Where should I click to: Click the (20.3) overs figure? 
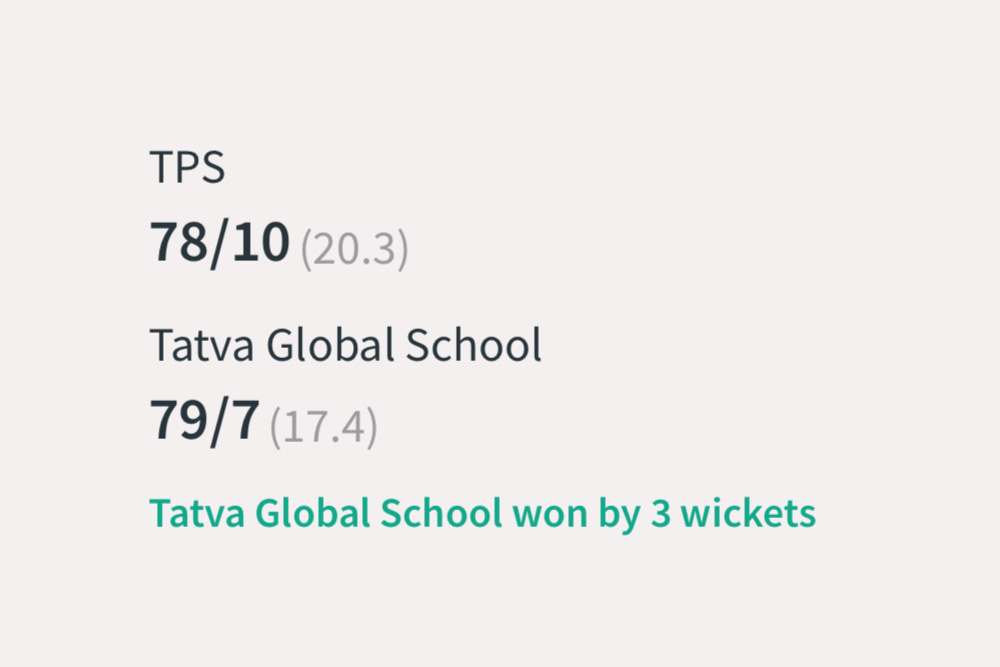pyautogui.click(x=355, y=249)
